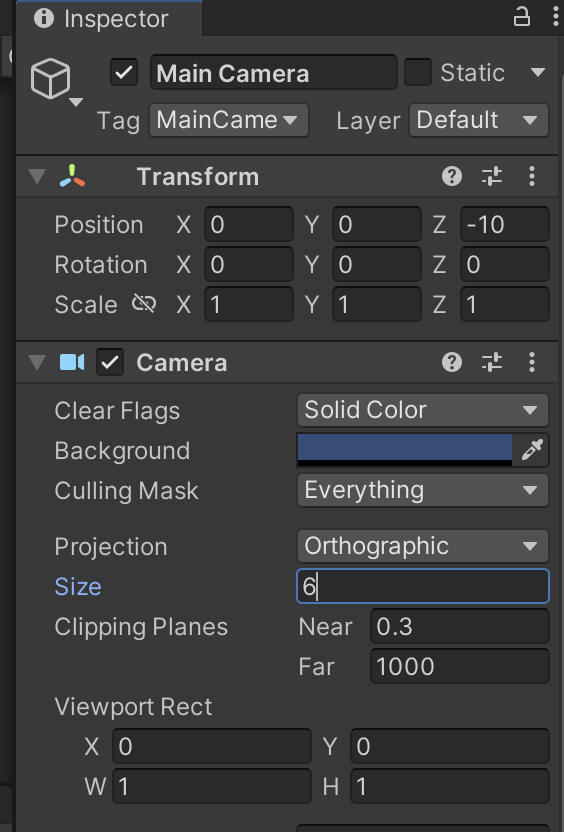Open the Inspector panel kebab menu

point(555,17)
